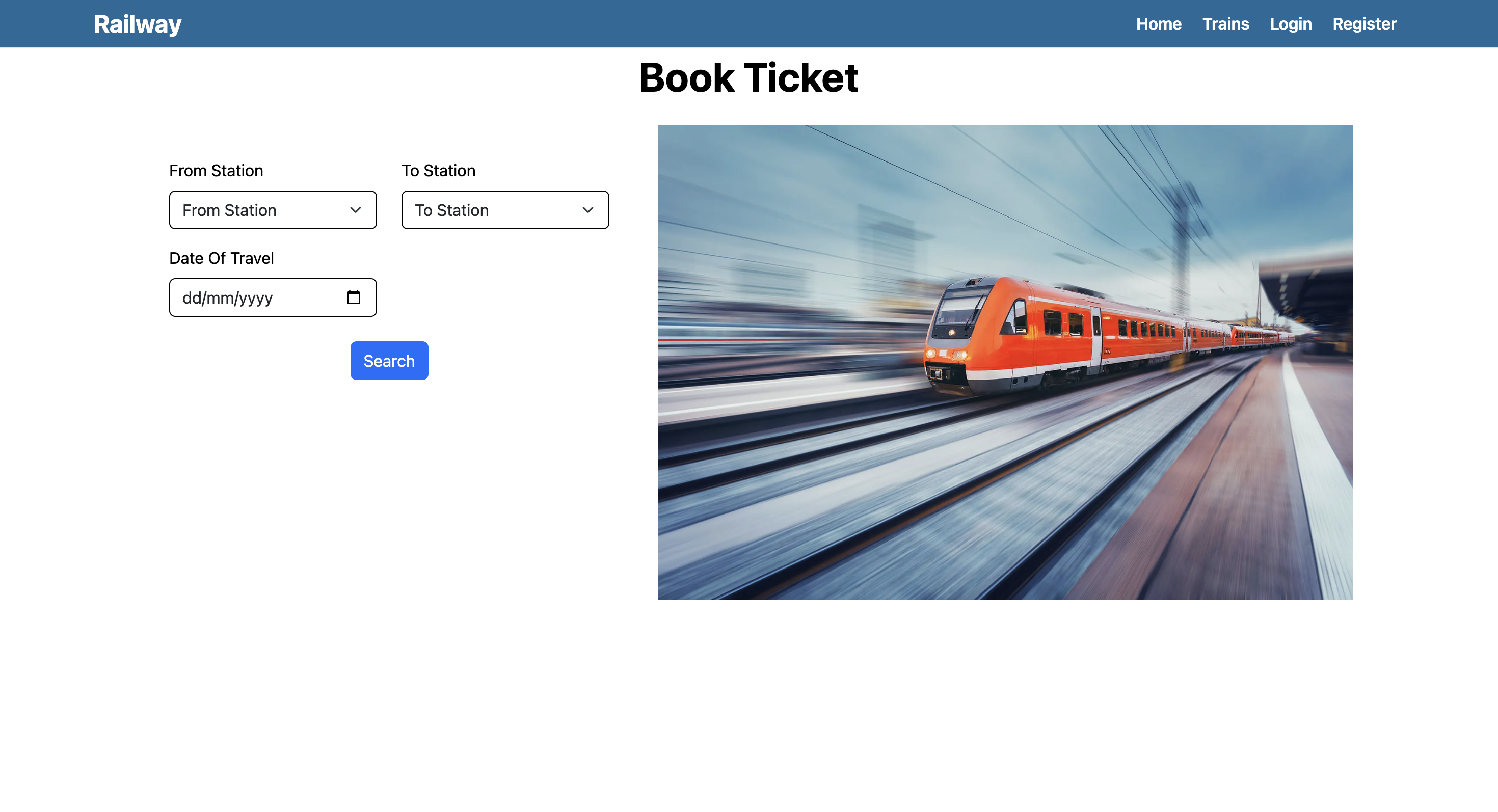The image size is (1498, 812).
Task: Click the Date Of Travel label
Action: click(221, 258)
